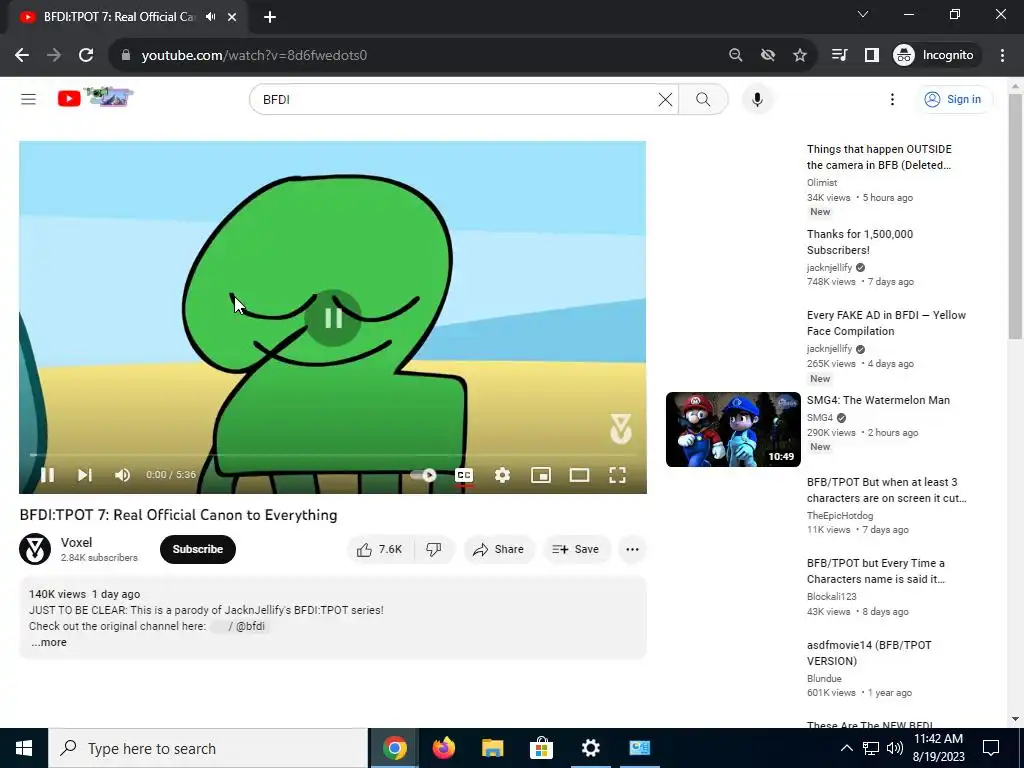This screenshot has width=1024, height=768.
Task: Mute the video player volume
Action: click(122, 475)
